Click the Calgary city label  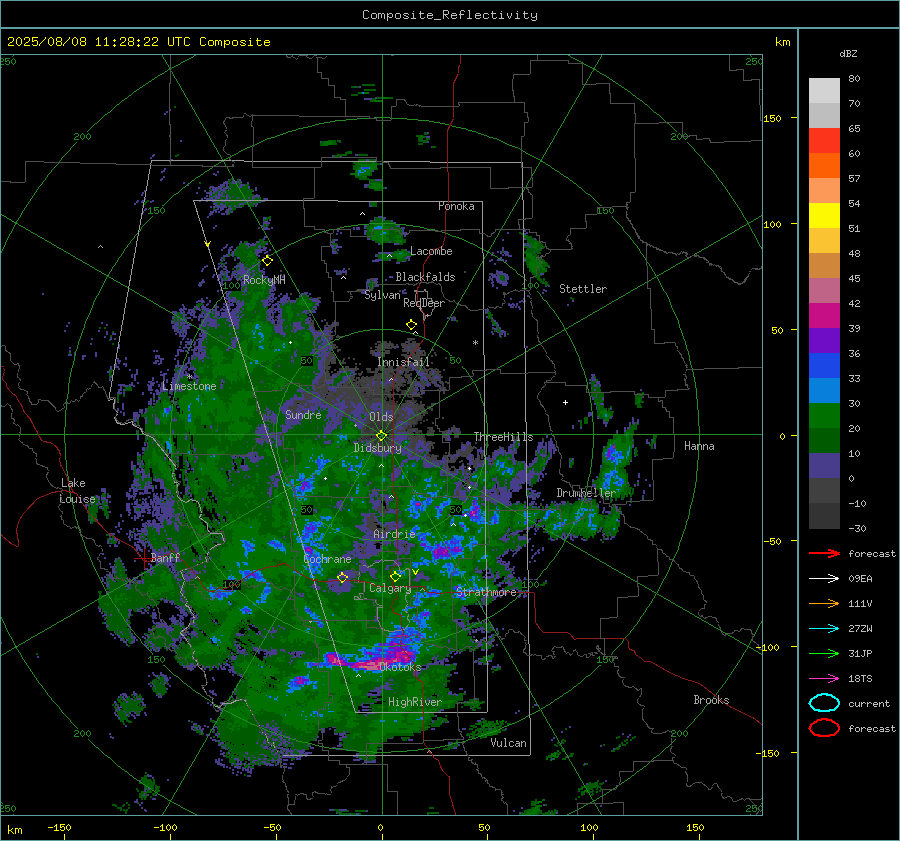[390, 588]
